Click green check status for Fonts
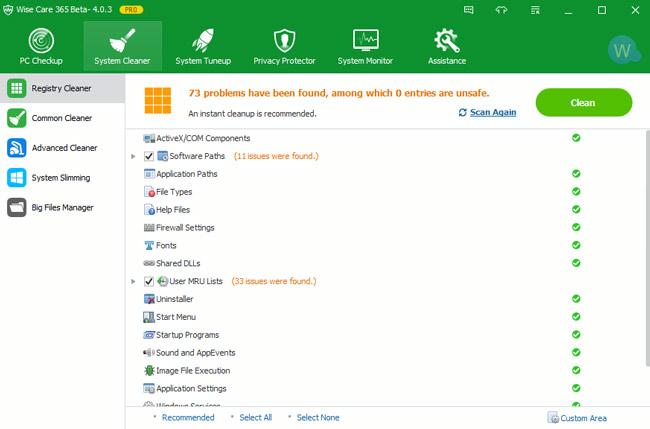Screen dimensions: 650x429 click(x=576, y=245)
